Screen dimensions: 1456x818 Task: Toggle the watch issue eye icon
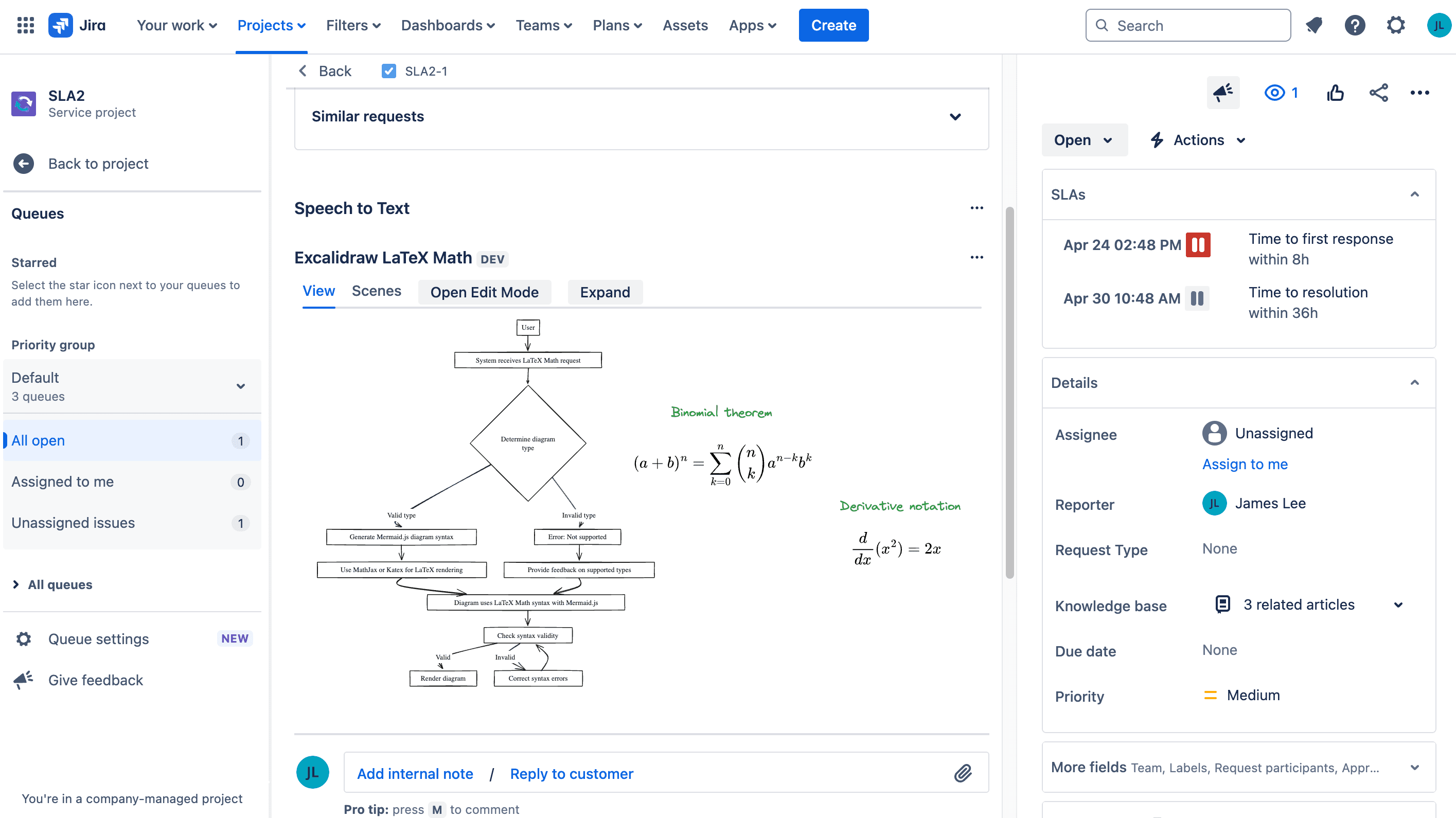click(1274, 93)
